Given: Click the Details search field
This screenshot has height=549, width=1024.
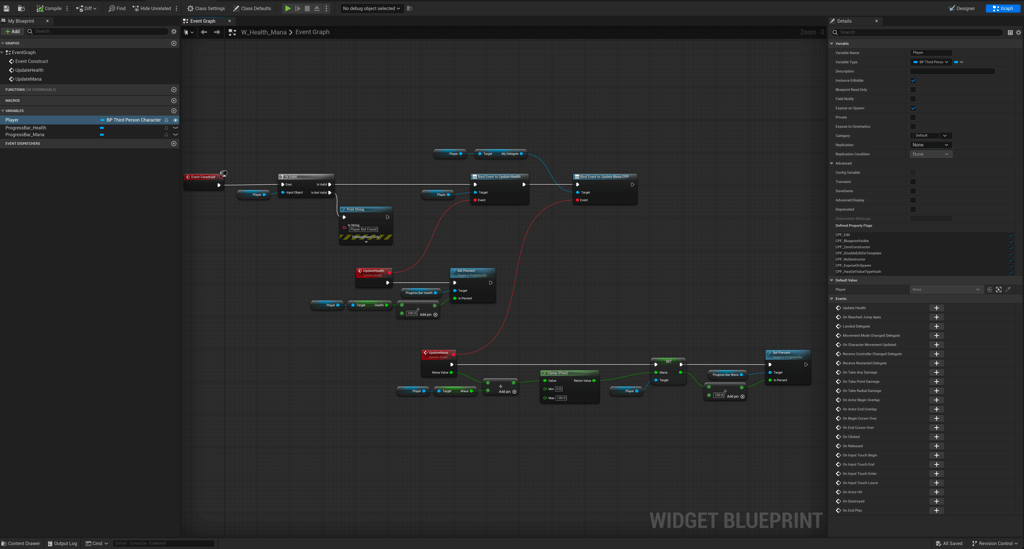Looking at the screenshot, I should coord(917,32).
